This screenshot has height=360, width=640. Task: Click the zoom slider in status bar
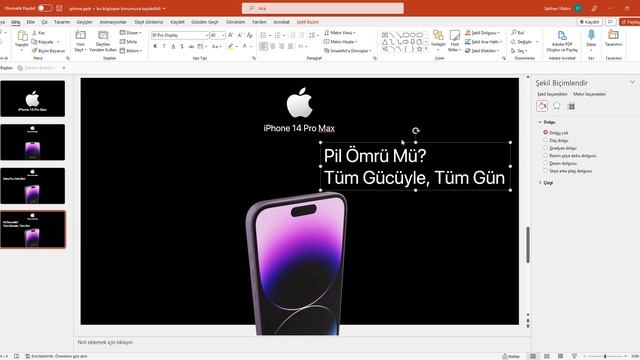click(x=605, y=356)
